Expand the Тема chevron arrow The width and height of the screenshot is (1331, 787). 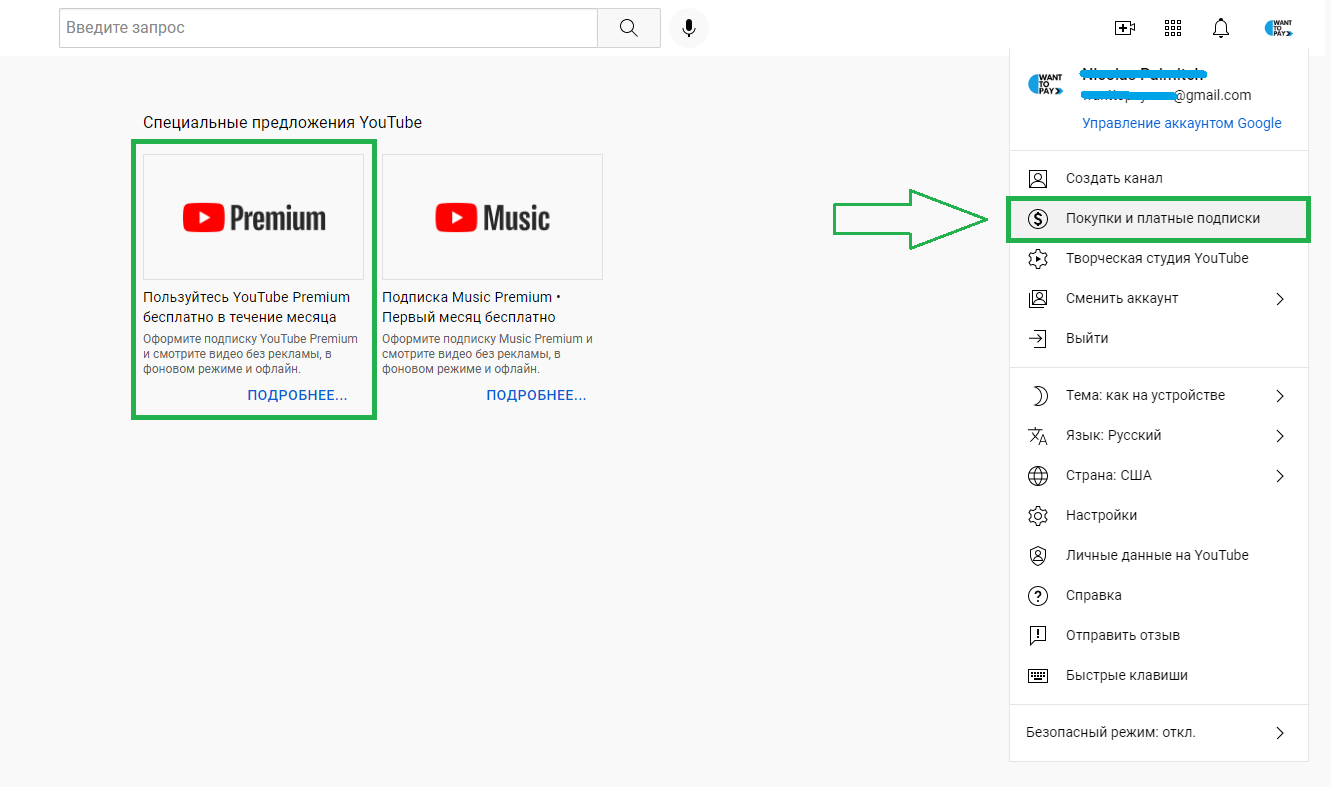pos(1280,395)
